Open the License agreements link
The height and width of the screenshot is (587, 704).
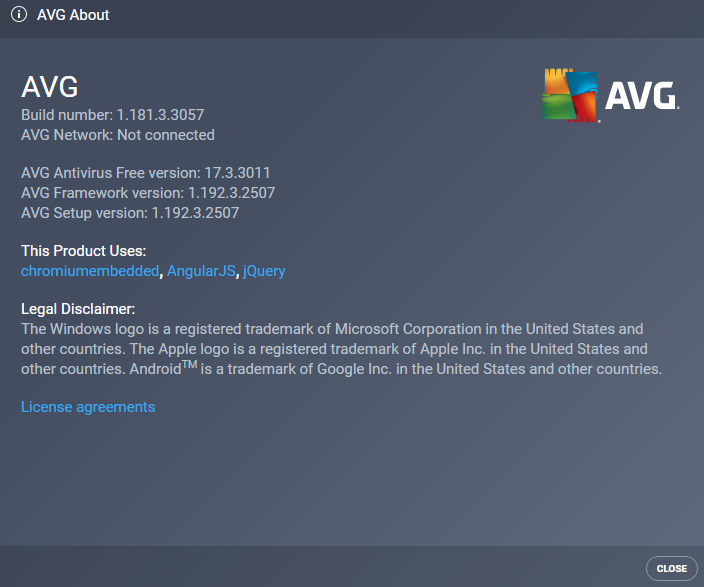point(88,407)
